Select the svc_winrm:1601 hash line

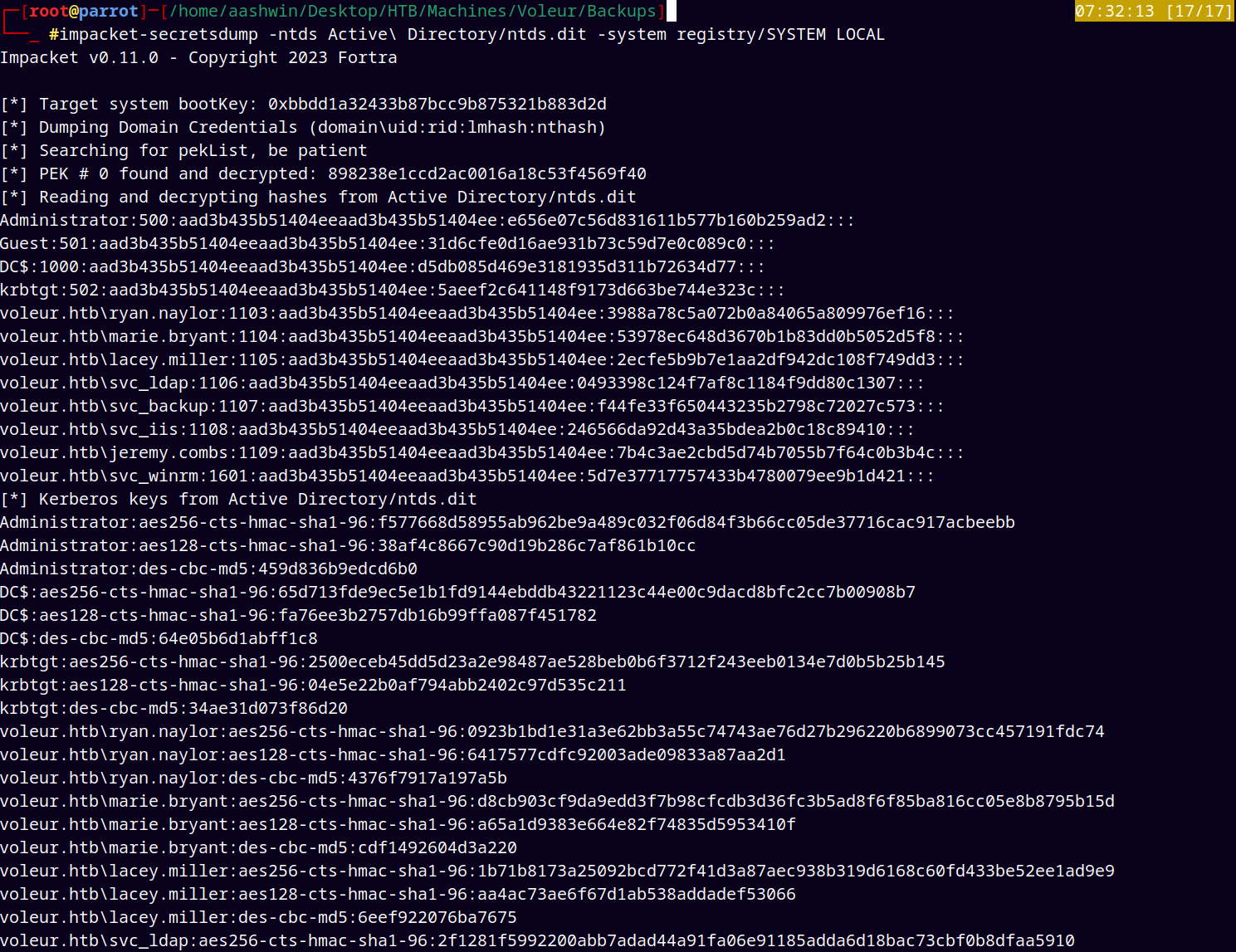click(x=467, y=476)
